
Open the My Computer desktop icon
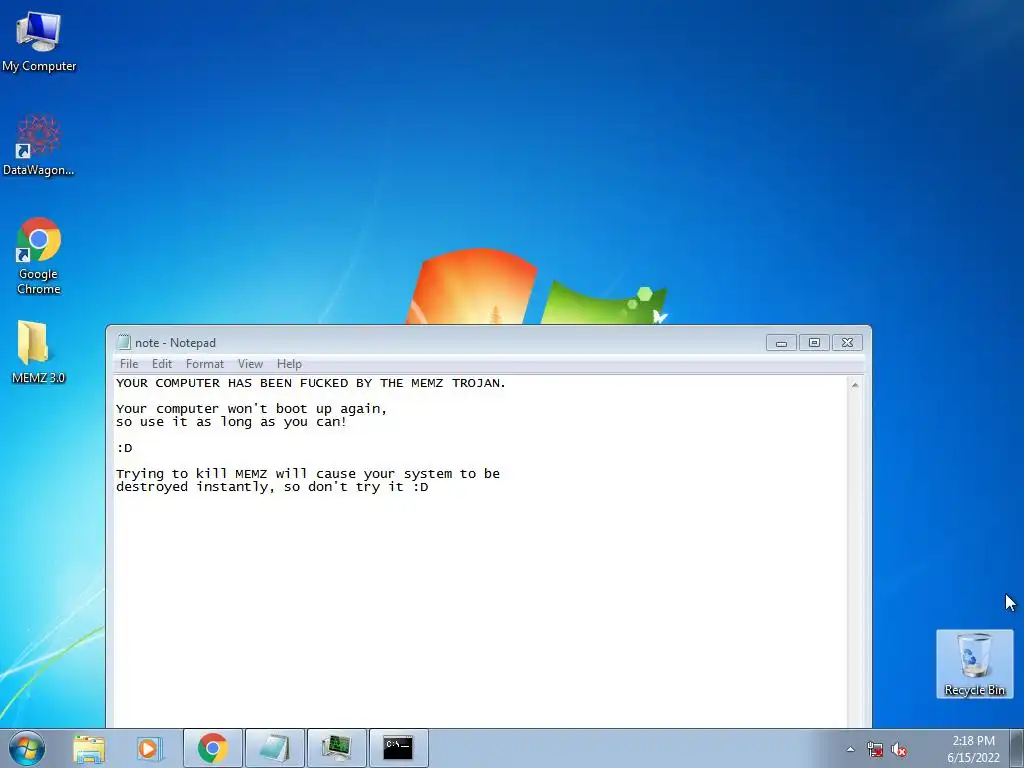click(x=39, y=40)
